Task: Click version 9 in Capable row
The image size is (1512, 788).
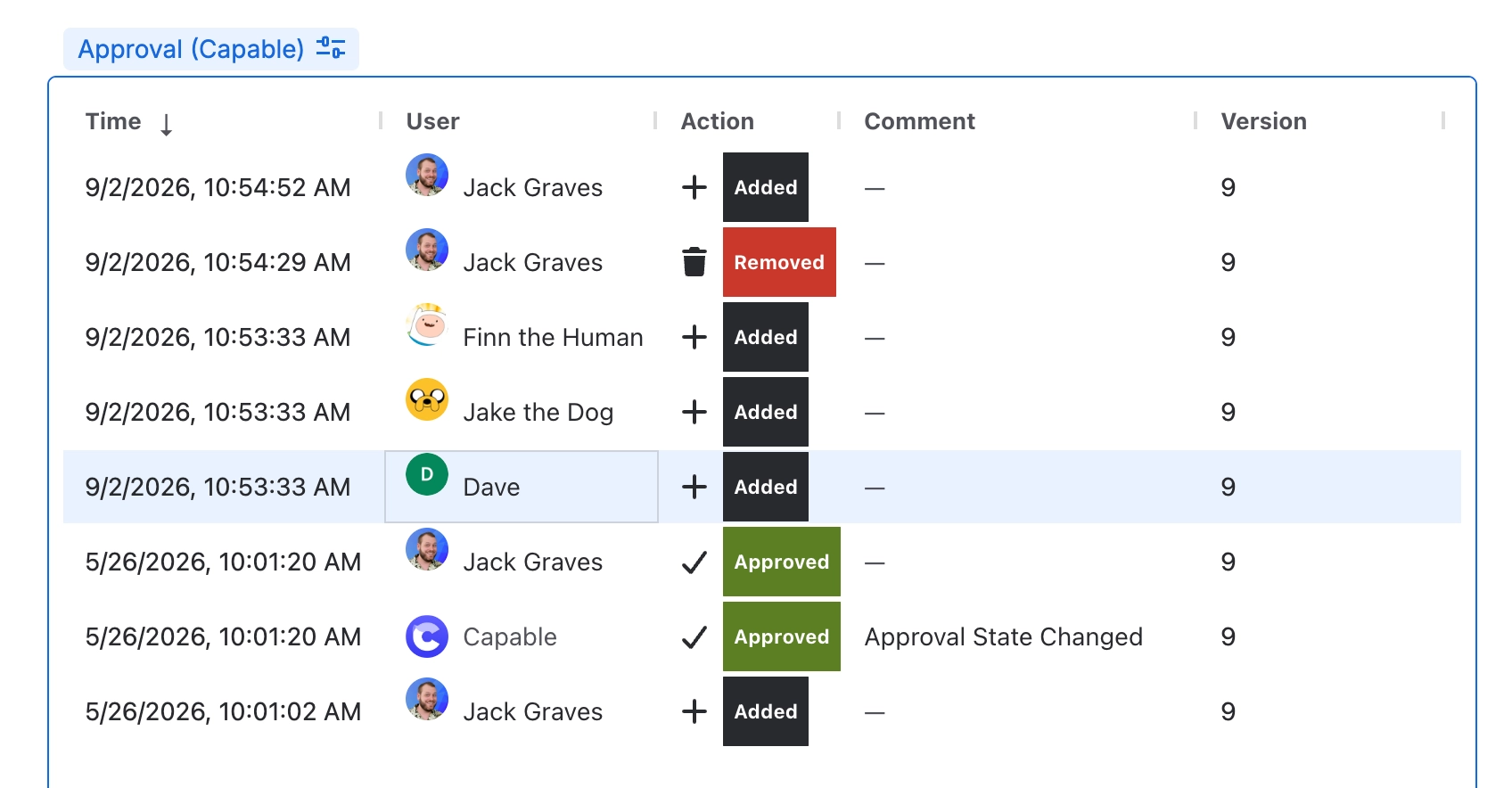Action: tap(1228, 636)
